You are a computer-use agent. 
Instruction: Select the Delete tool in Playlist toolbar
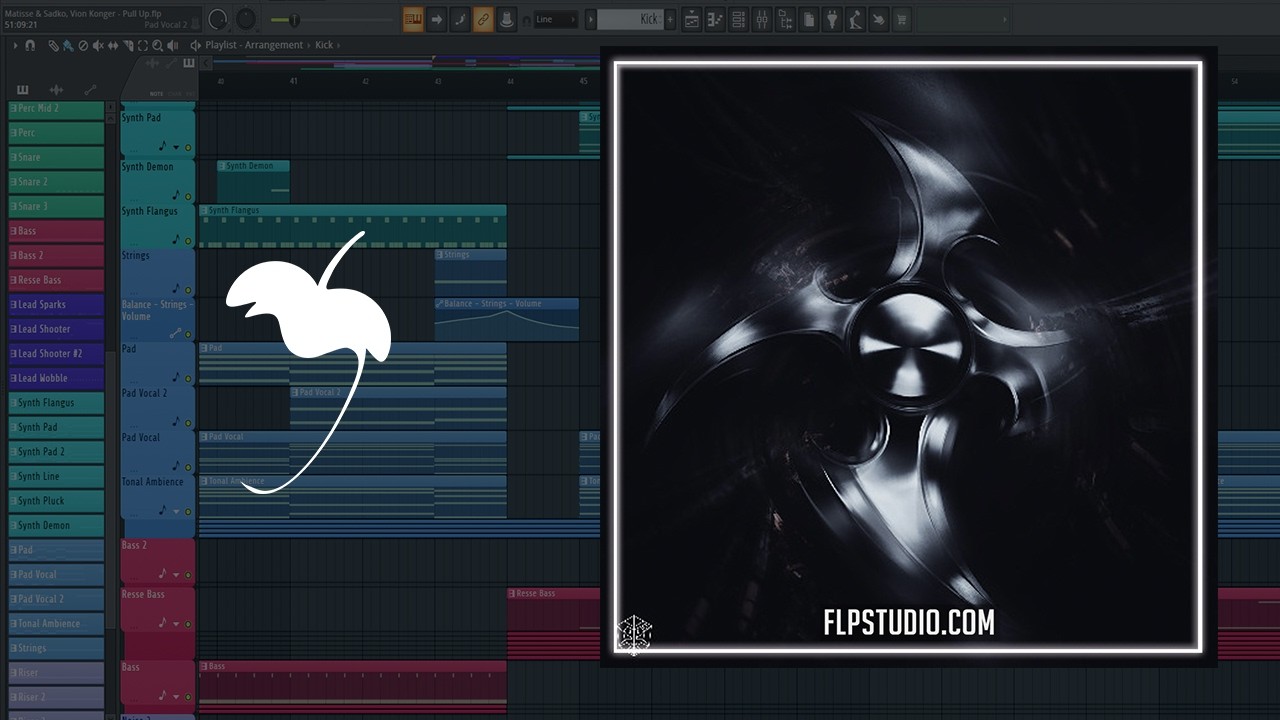(x=83, y=45)
